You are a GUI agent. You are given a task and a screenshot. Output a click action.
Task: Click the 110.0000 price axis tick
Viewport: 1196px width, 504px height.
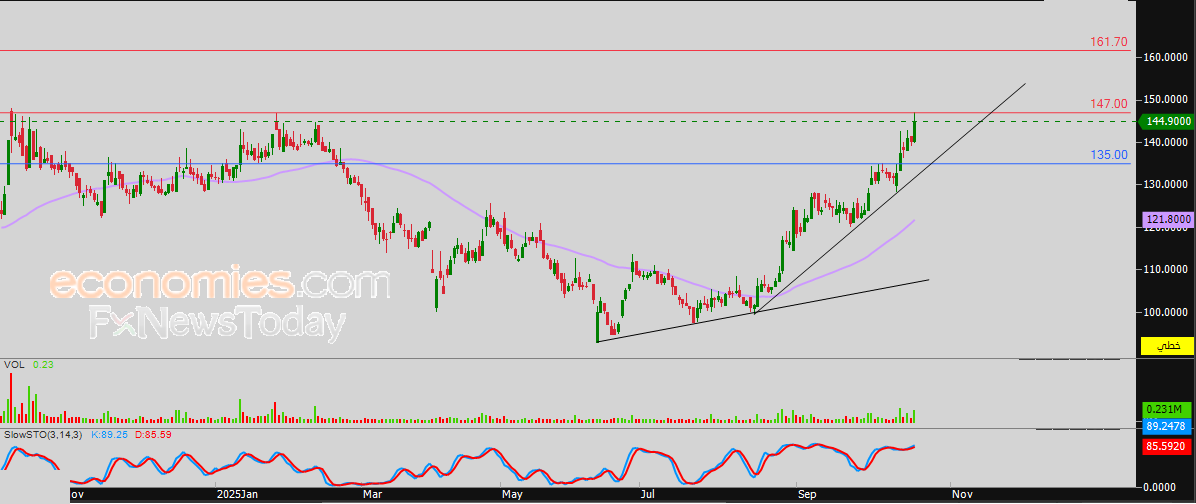pyautogui.click(x=1166, y=269)
